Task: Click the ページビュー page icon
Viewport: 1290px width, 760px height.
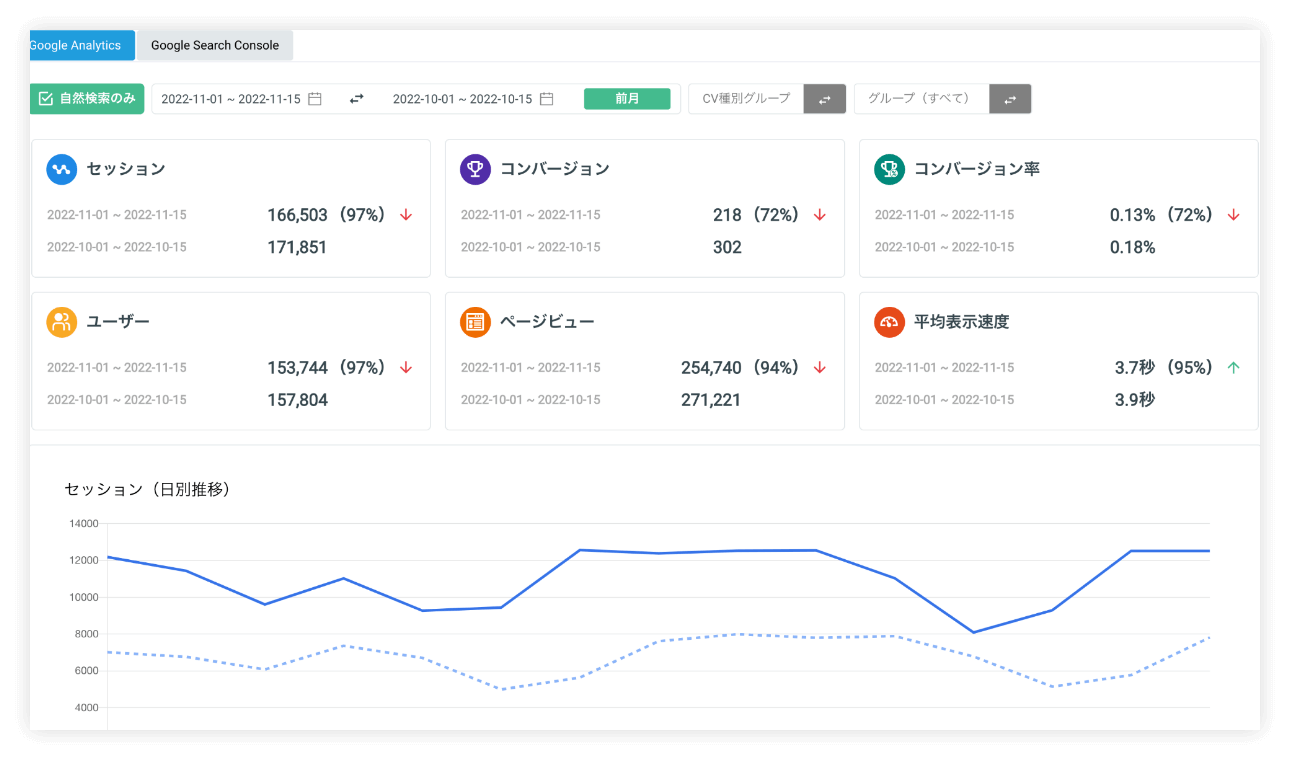Action: pyautogui.click(x=474, y=321)
